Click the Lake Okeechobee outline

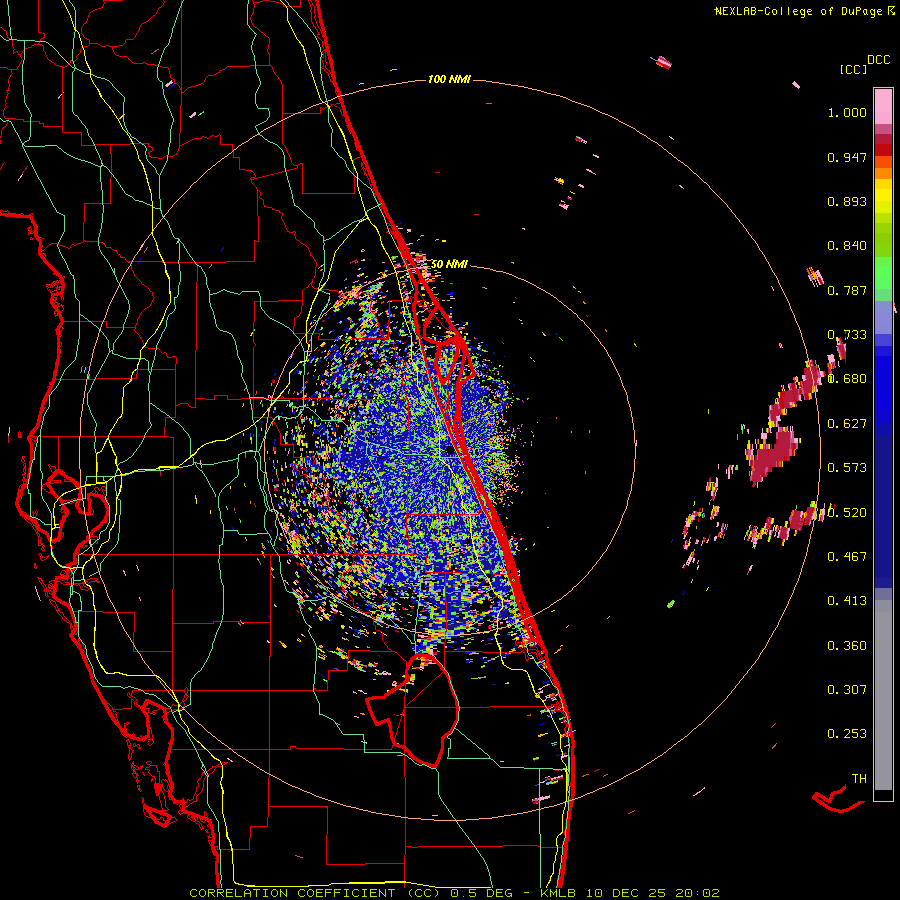click(413, 709)
